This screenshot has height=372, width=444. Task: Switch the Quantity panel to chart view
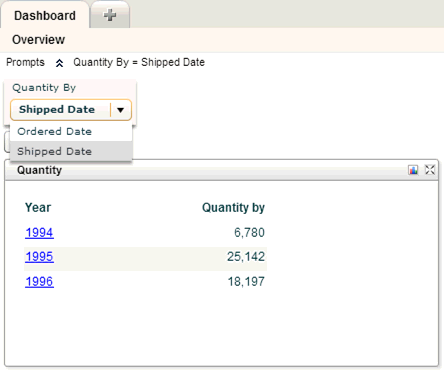point(413,170)
